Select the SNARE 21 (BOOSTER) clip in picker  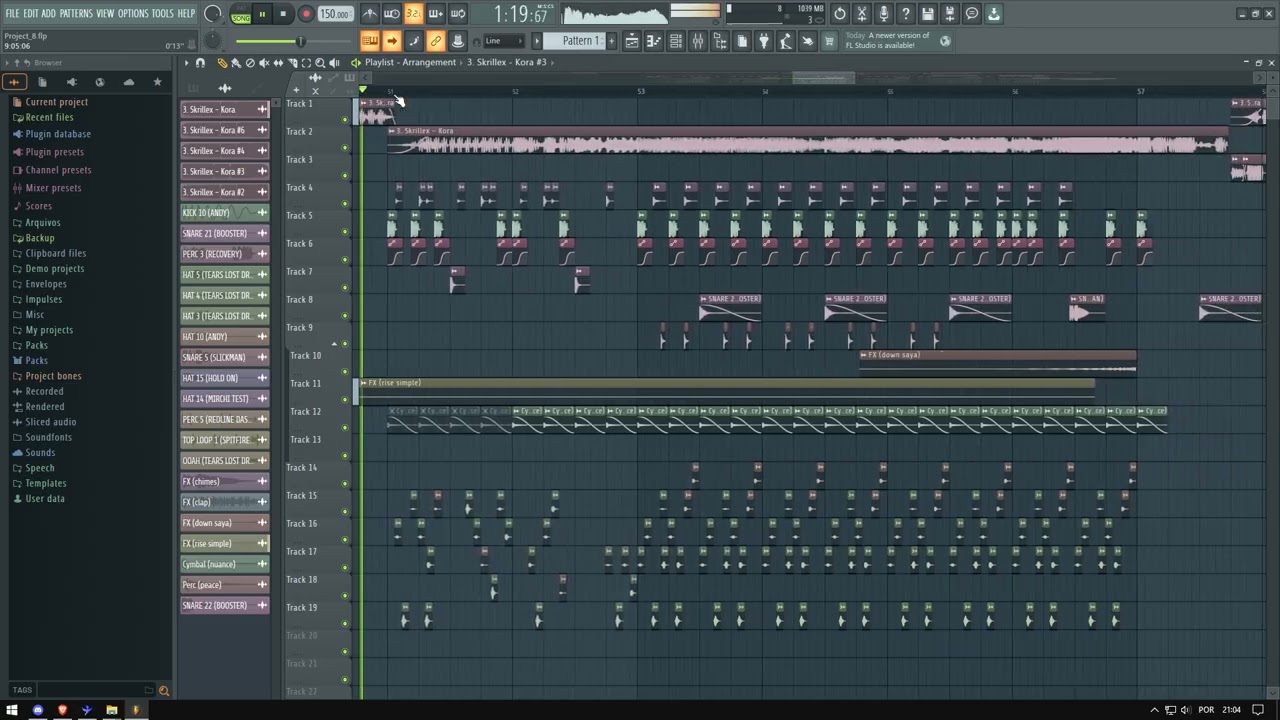pos(224,233)
